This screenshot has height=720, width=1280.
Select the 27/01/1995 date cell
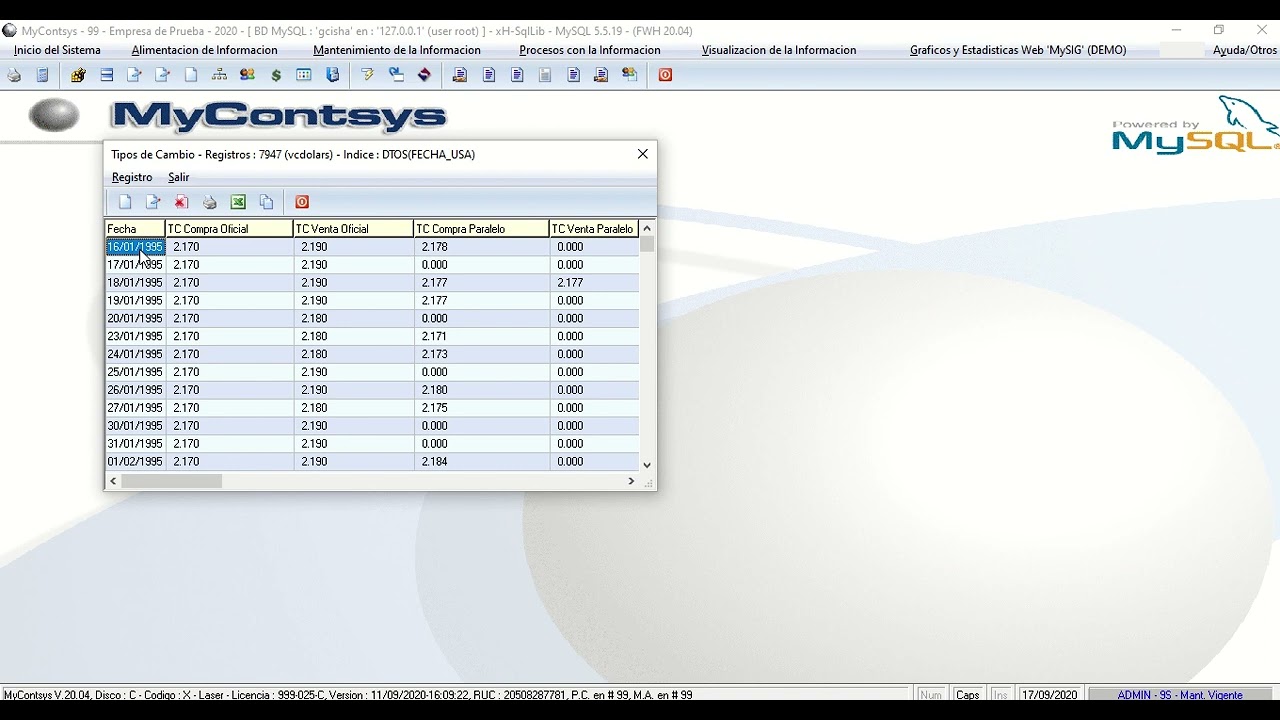pyautogui.click(x=135, y=408)
